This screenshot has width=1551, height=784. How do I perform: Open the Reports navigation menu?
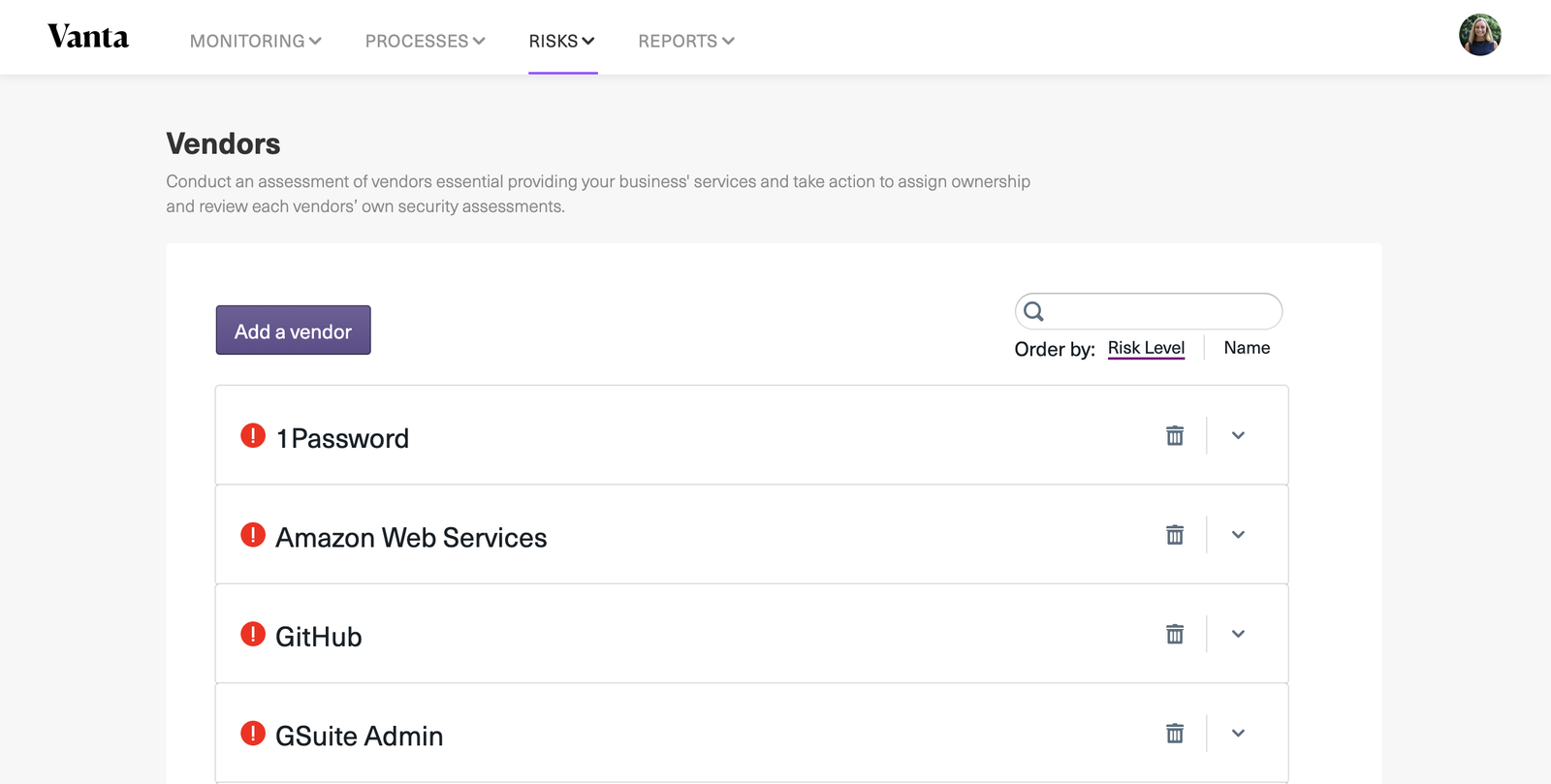(x=686, y=41)
